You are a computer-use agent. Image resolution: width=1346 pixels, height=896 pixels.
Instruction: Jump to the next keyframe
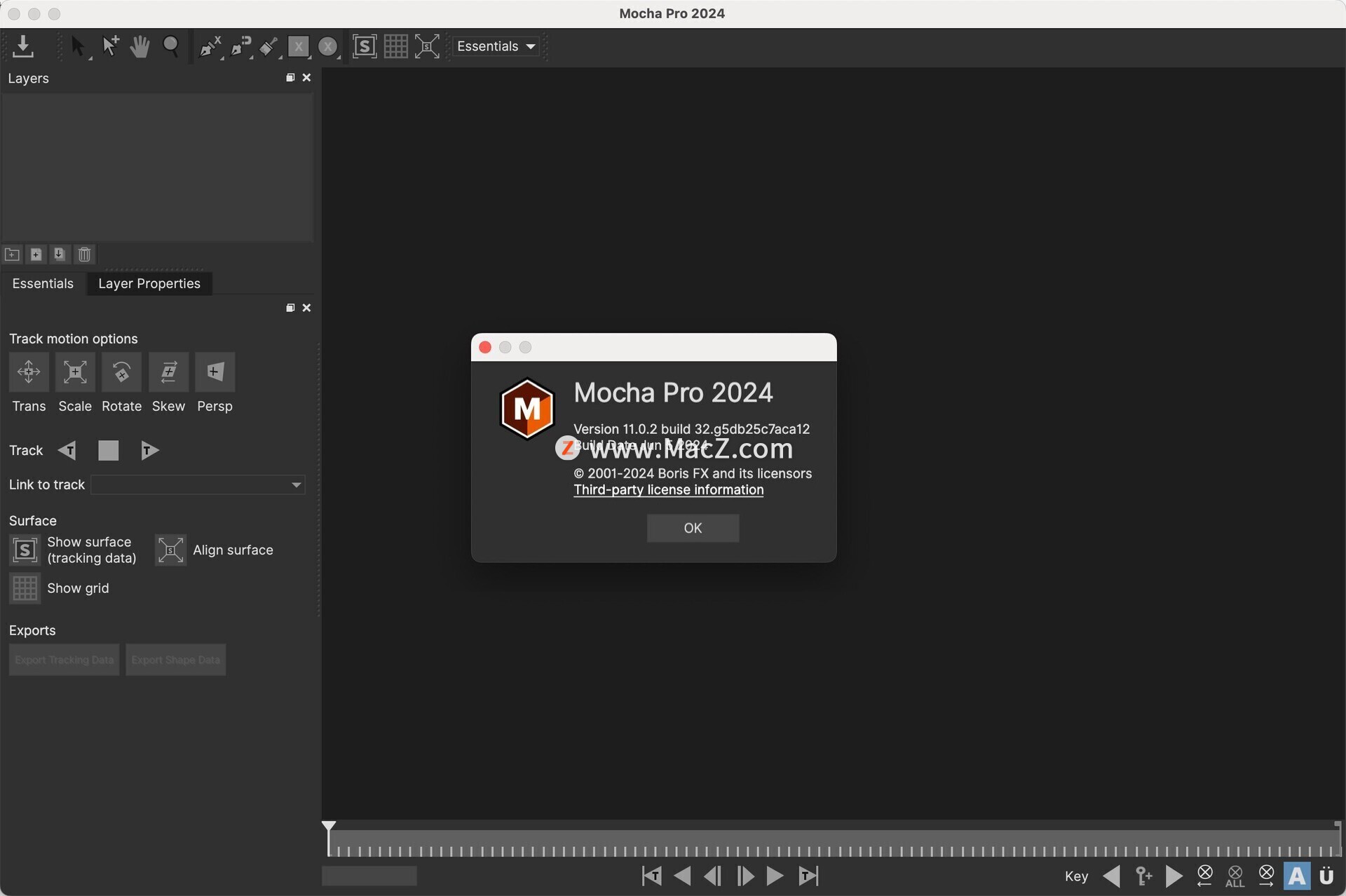[1174, 876]
